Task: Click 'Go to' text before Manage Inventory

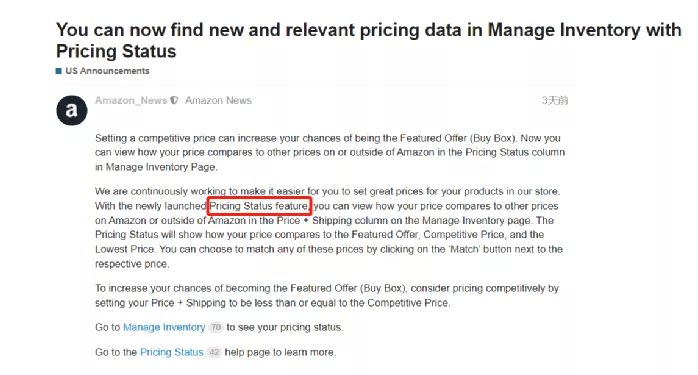Action: pyautogui.click(x=107, y=327)
